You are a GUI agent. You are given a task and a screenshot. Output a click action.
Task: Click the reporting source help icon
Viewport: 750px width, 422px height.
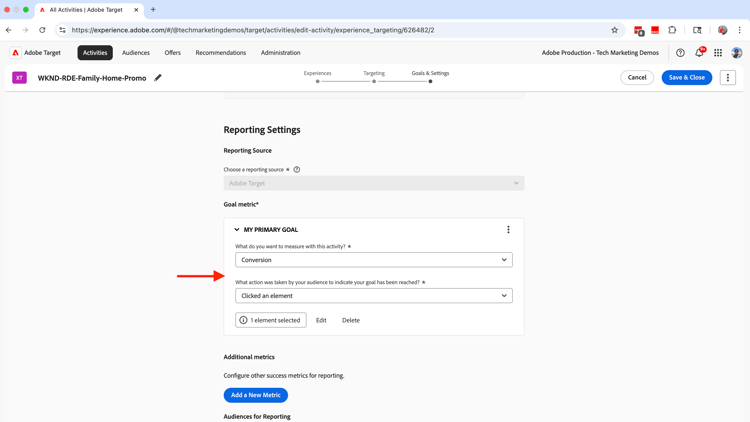coord(297,170)
